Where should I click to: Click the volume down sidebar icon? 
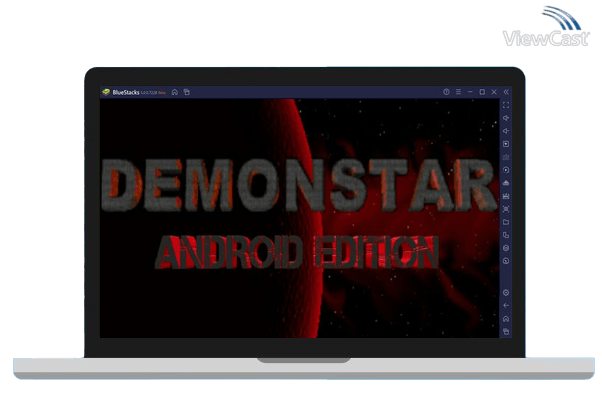tap(506, 131)
